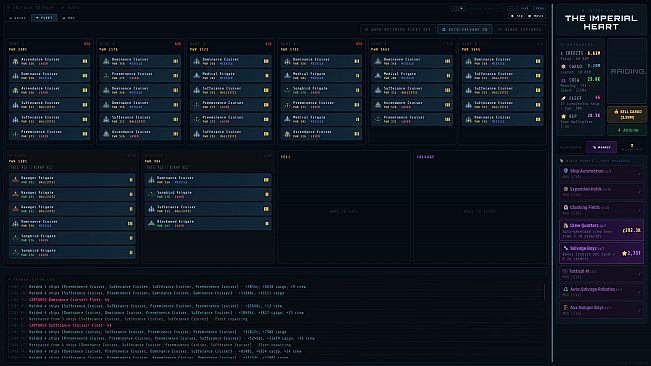651x366 pixels.
Task: Expand the Cloaking Fields upgrade row arrow
Action: pyautogui.click(x=639, y=210)
